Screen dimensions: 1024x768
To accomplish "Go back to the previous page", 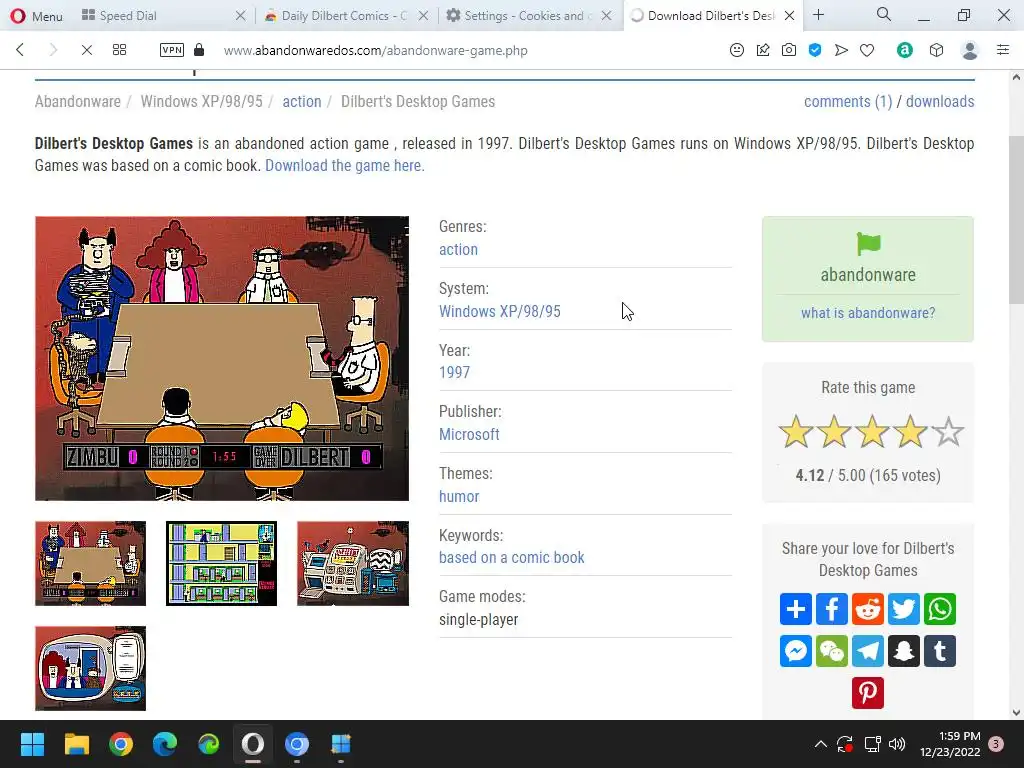I will (x=20, y=50).
